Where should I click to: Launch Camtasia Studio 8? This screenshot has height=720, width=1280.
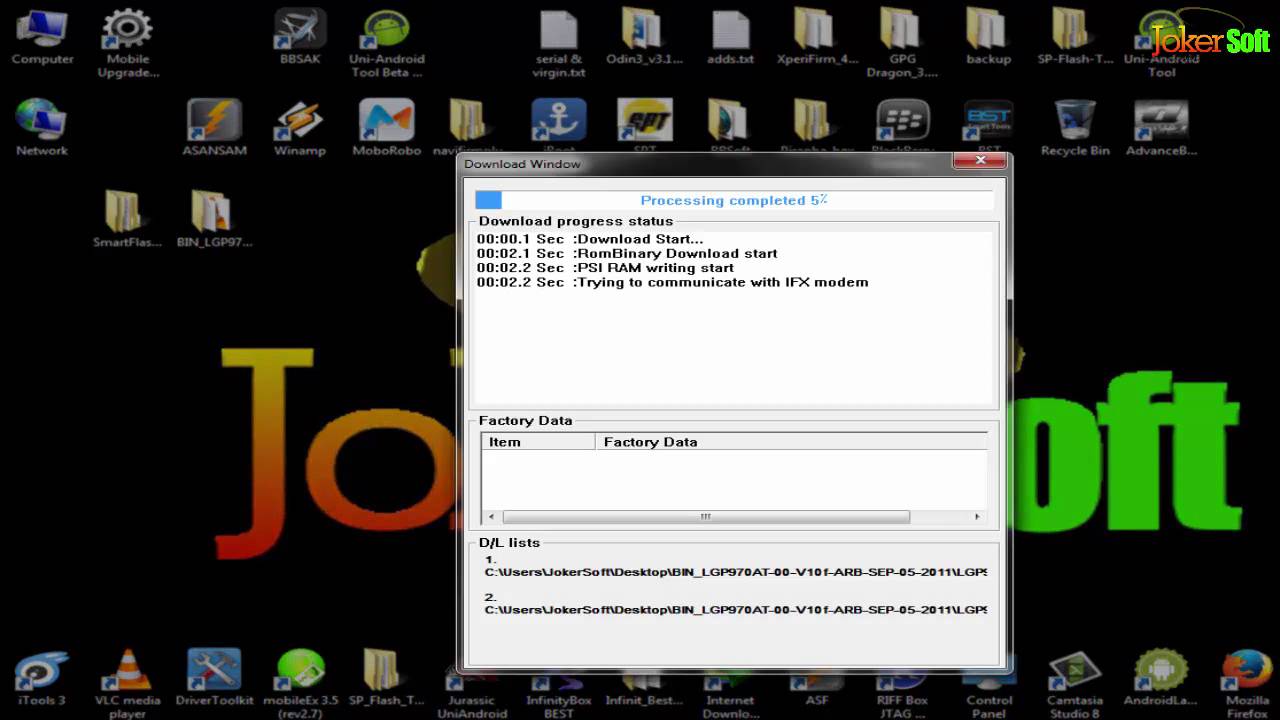point(1075,683)
